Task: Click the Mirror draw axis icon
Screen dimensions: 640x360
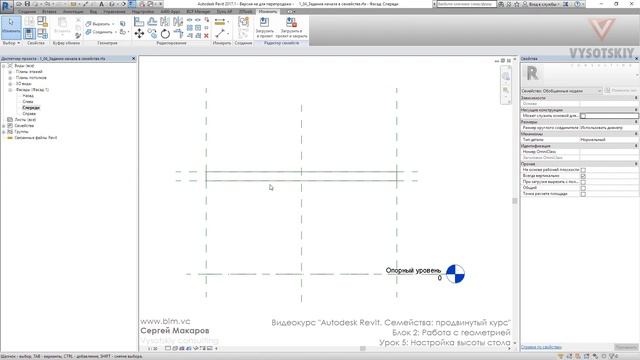Action: click(x=178, y=22)
